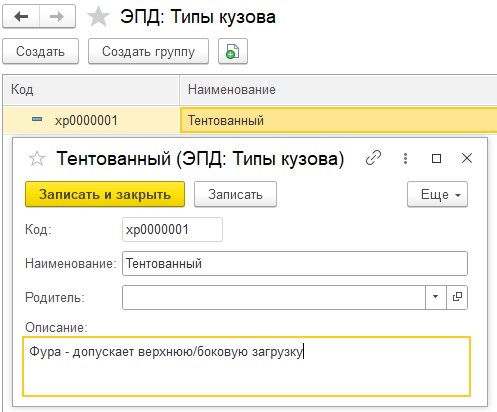Expand the Родитель dropdown arrow
This screenshot has height=412, width=497.
[x=435, y=297]
